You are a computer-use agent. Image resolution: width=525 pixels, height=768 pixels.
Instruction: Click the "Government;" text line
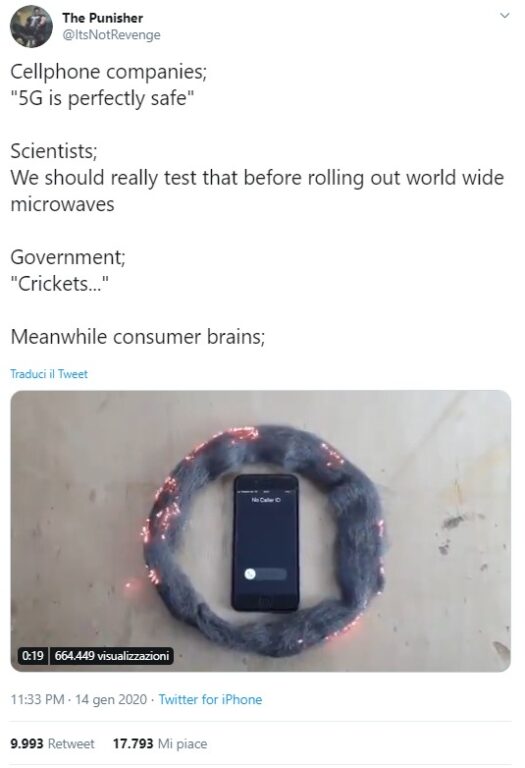68,257
